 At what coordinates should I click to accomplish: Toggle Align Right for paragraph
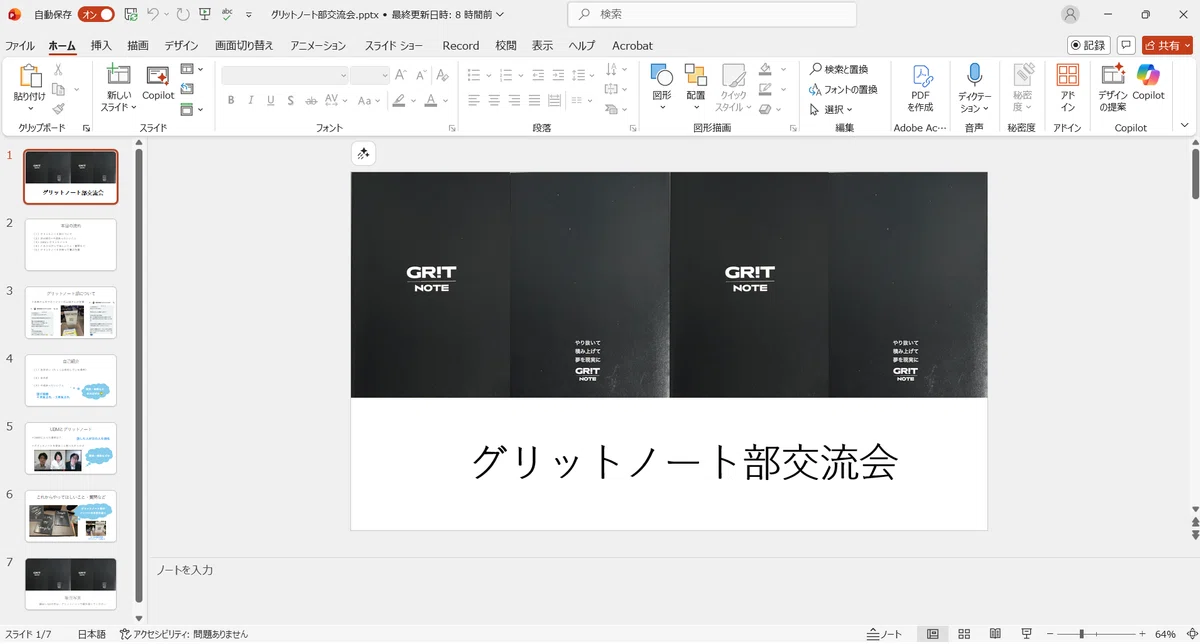pos(515,100)
